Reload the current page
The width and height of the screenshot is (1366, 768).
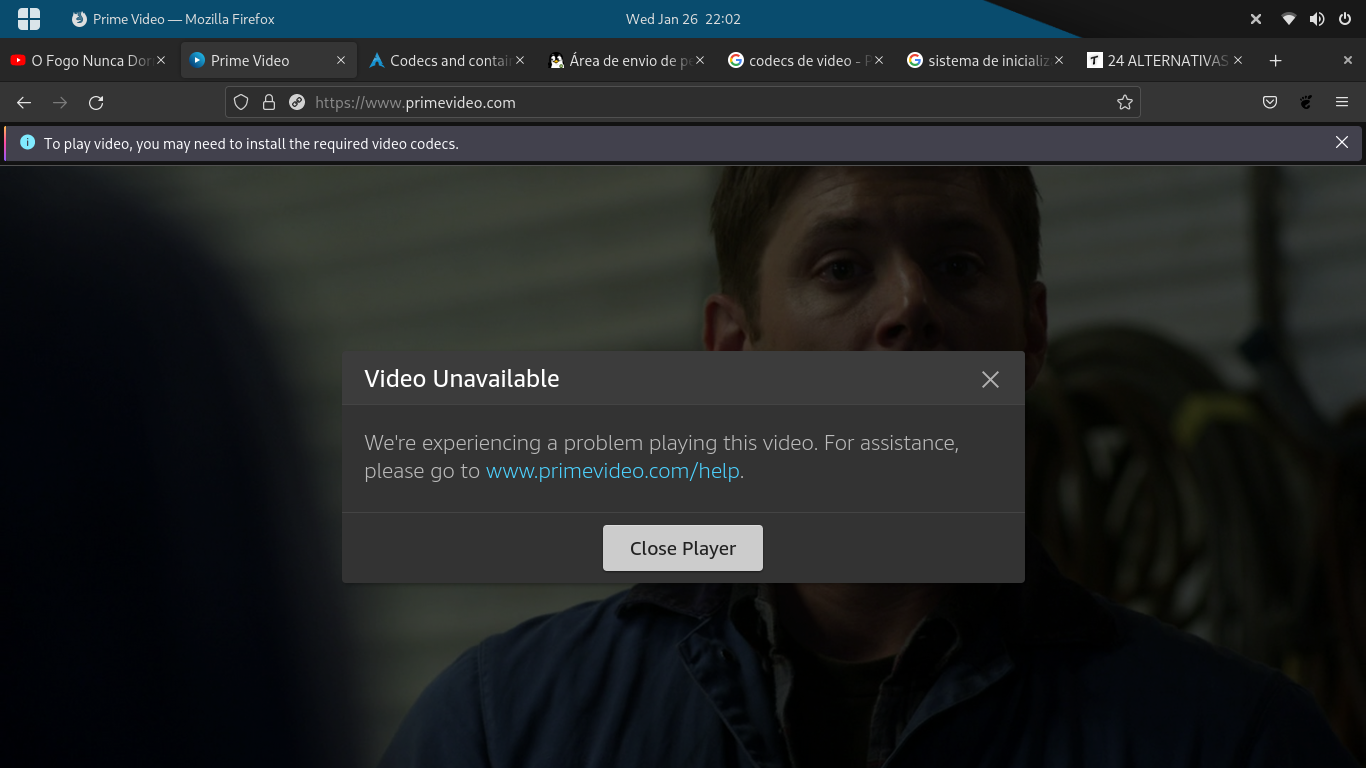tap(96, 102)
